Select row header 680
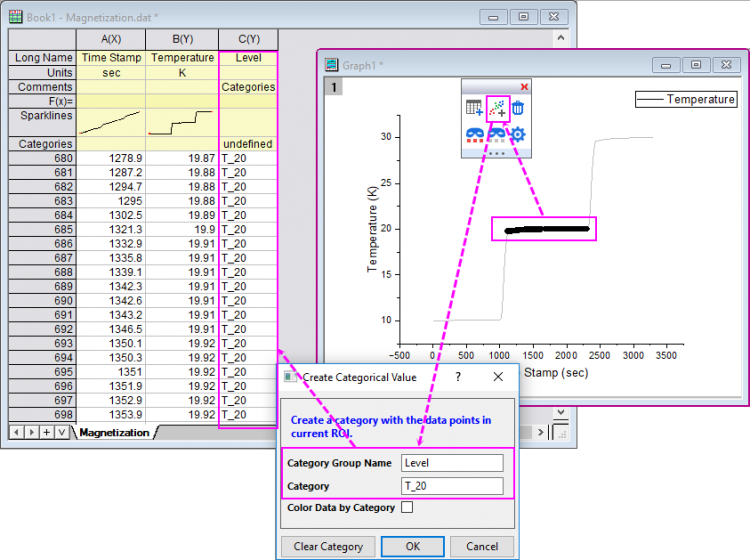 pos(43,158)
